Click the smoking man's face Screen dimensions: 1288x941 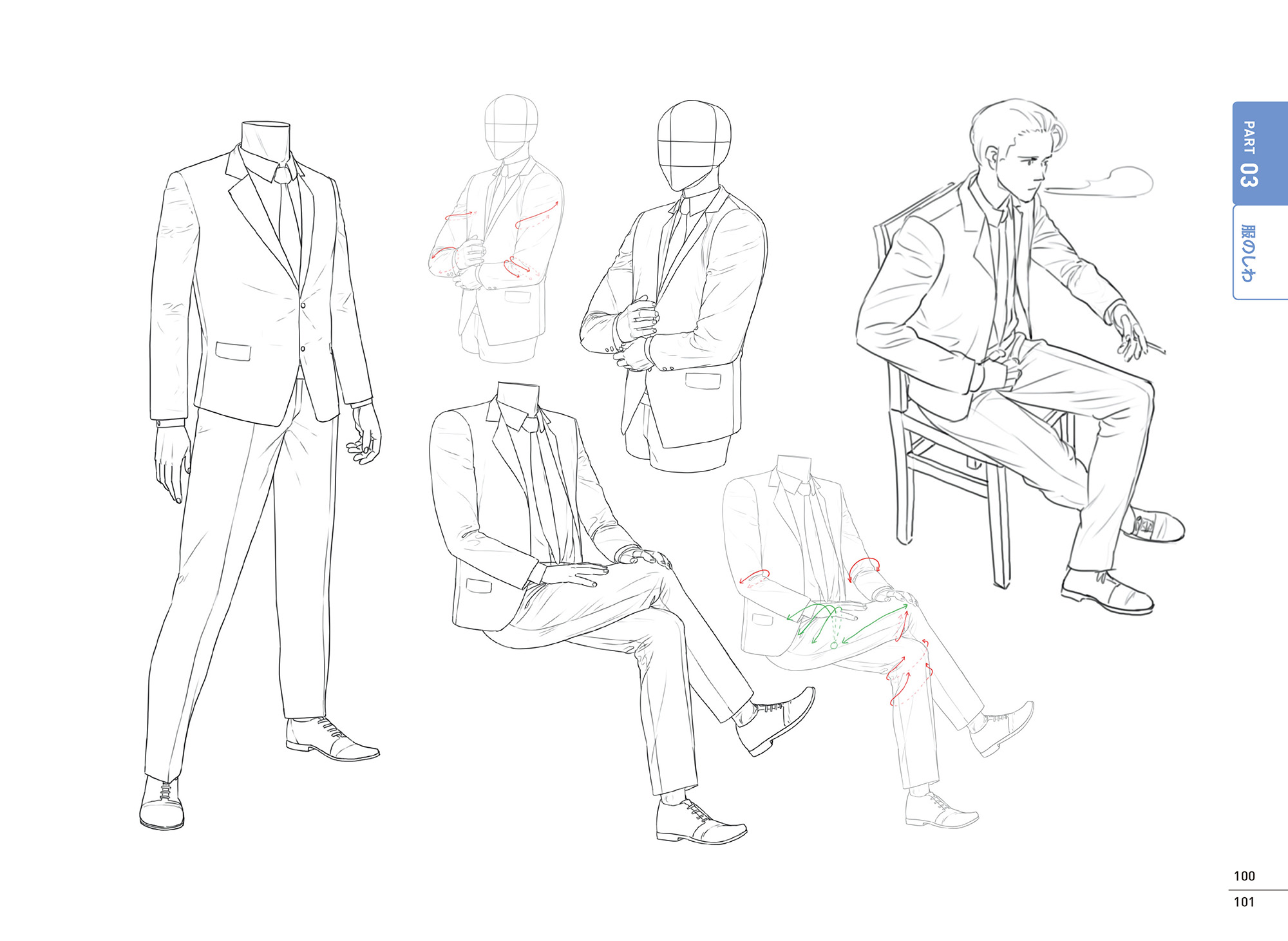point(1027,171)
